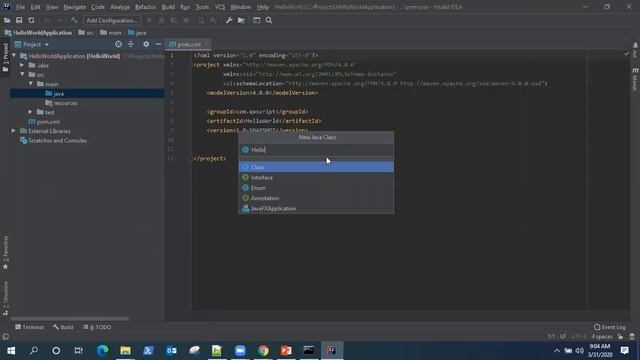The image size is (640, 360).
Task: Open the Build menu
Action: (x=168, y=7)
